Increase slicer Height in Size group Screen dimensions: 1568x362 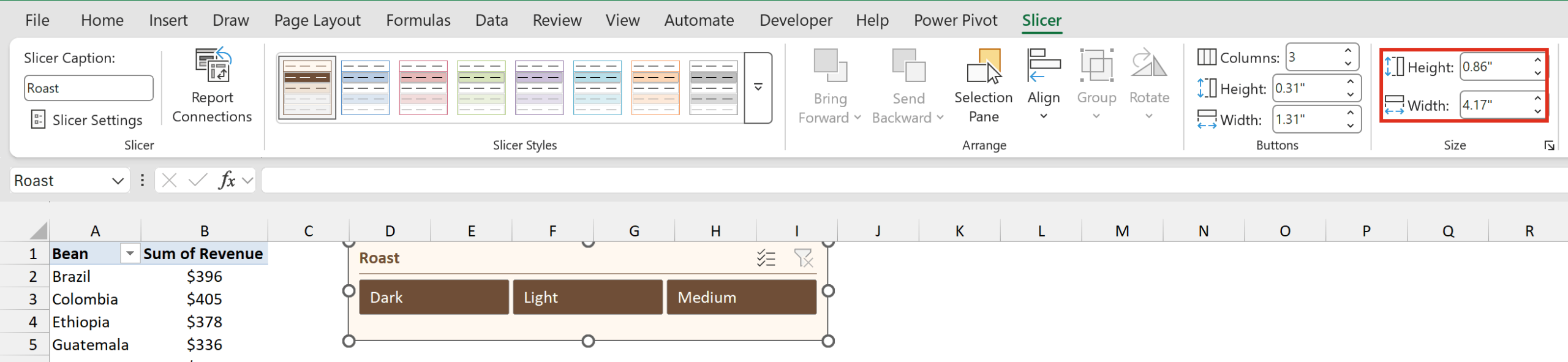coord(1537,61)
